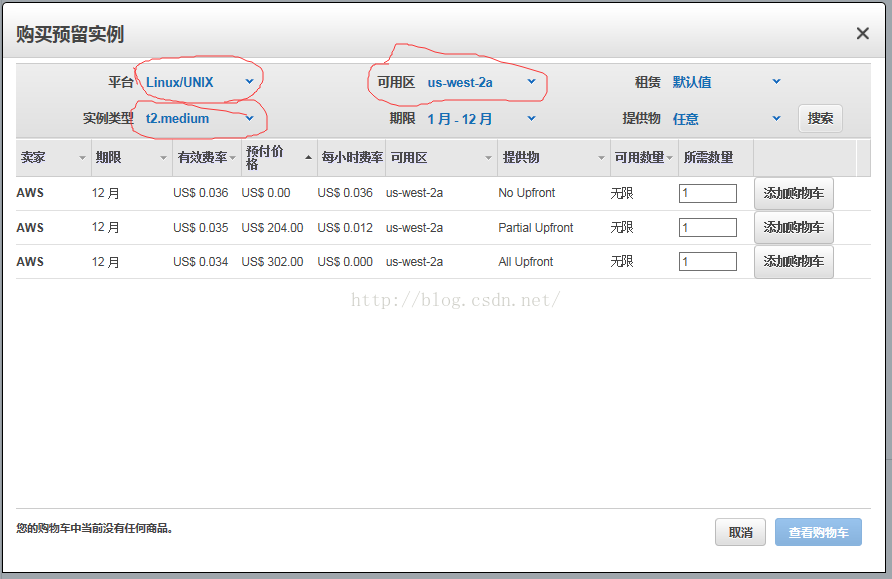Open the 期限 1 月 - 12 月 dropdown
This screenshot has height=579, width=892.
481,119
